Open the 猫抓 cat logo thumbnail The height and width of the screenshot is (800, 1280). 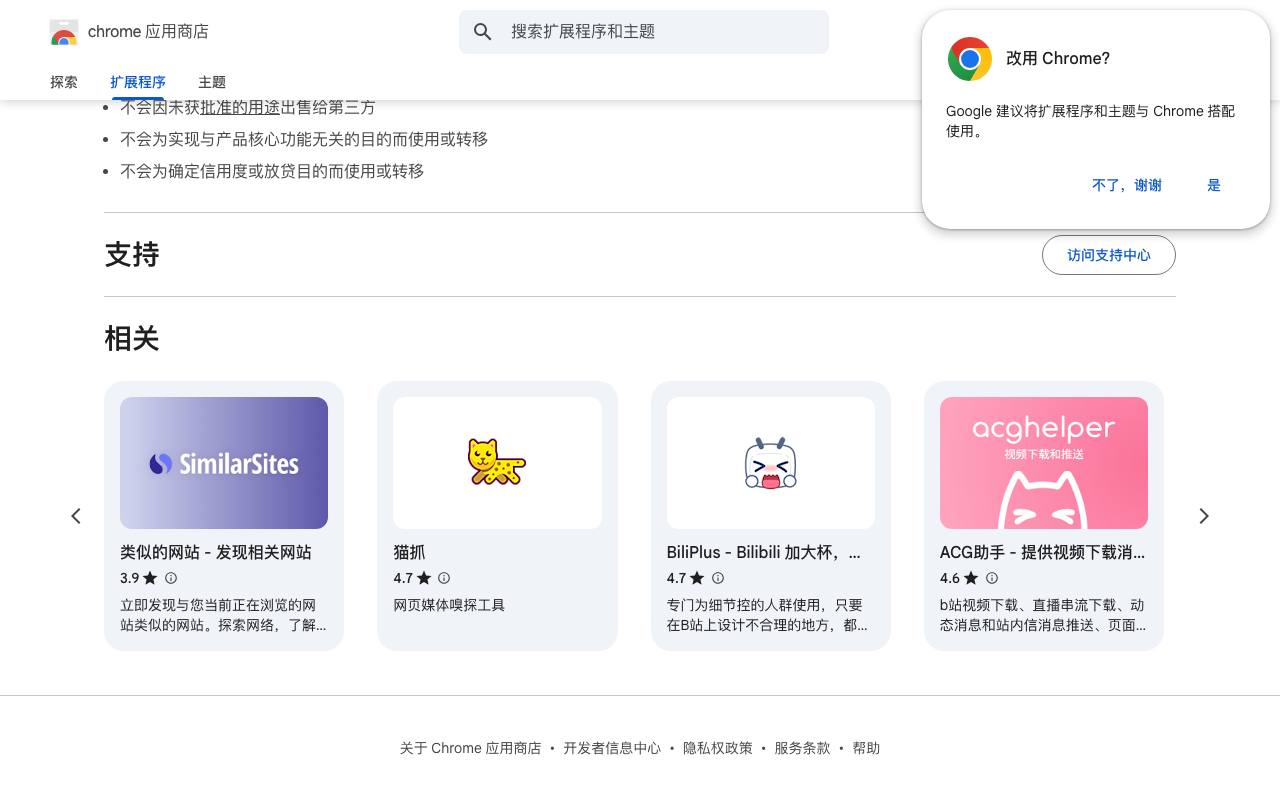coord(497,463)
